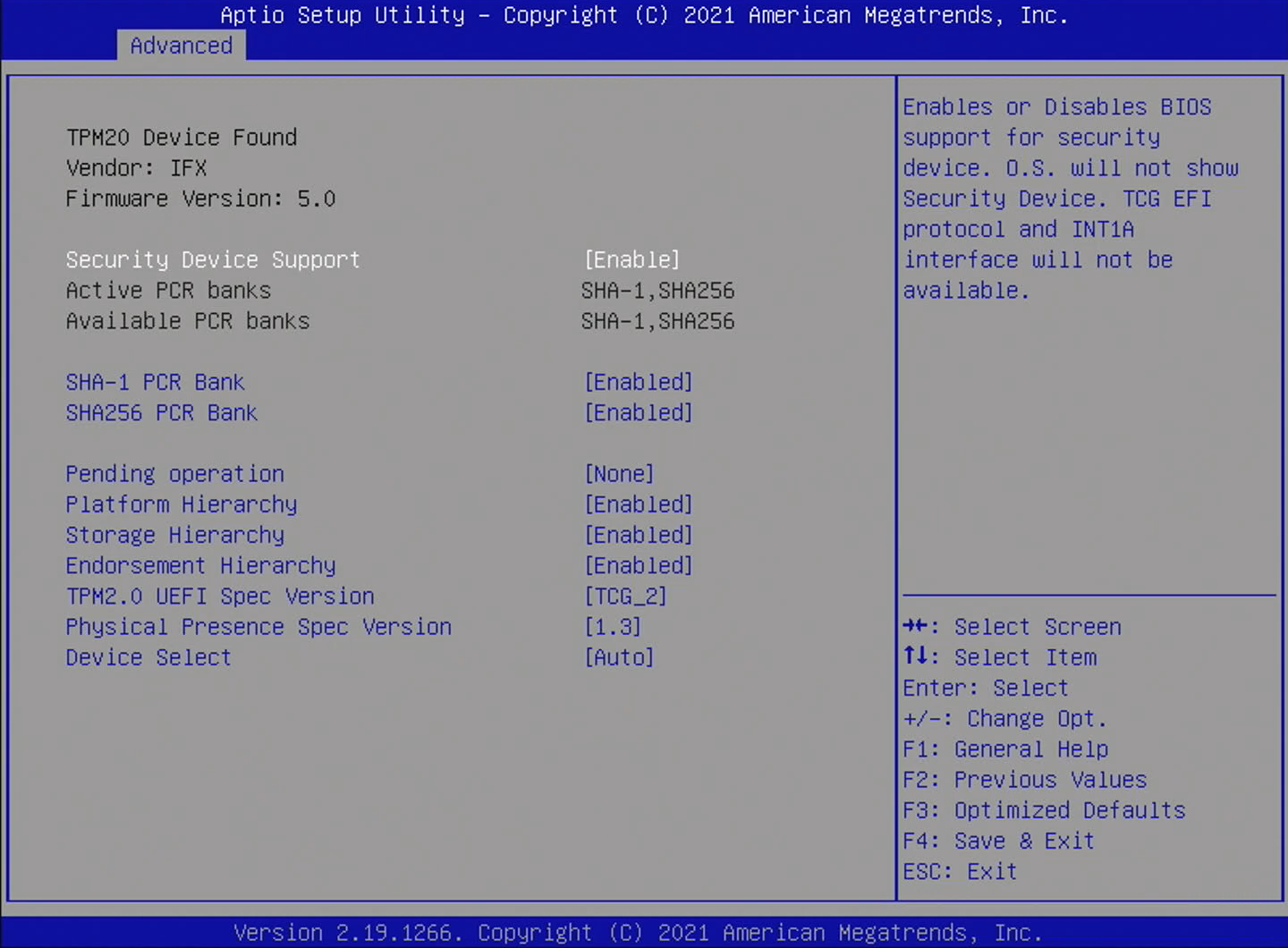The height and width of the screenshot is (948, 1288).
Task: Select Pending operation setting
Action: pyautogui.click(x=174, y=474)
